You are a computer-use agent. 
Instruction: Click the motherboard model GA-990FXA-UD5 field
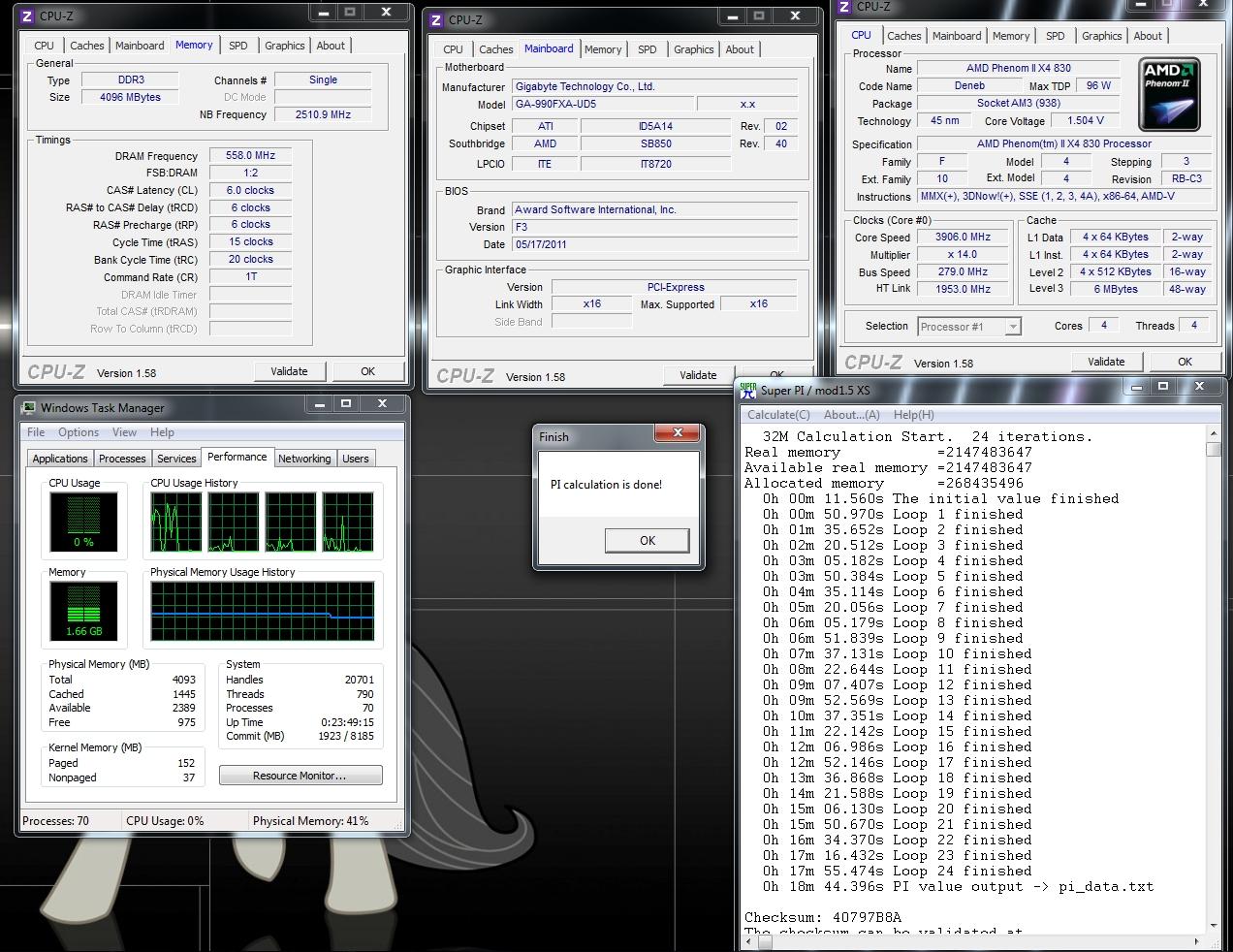point(601,104)
